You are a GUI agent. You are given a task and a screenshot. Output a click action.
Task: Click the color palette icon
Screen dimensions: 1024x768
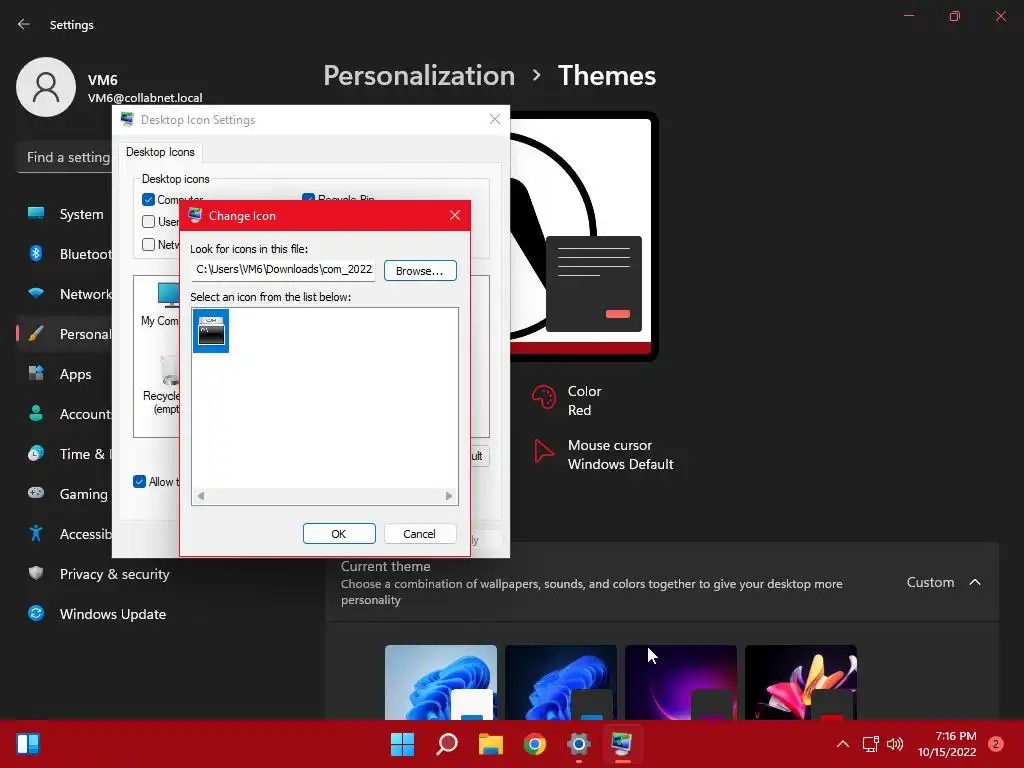(543, 396)
